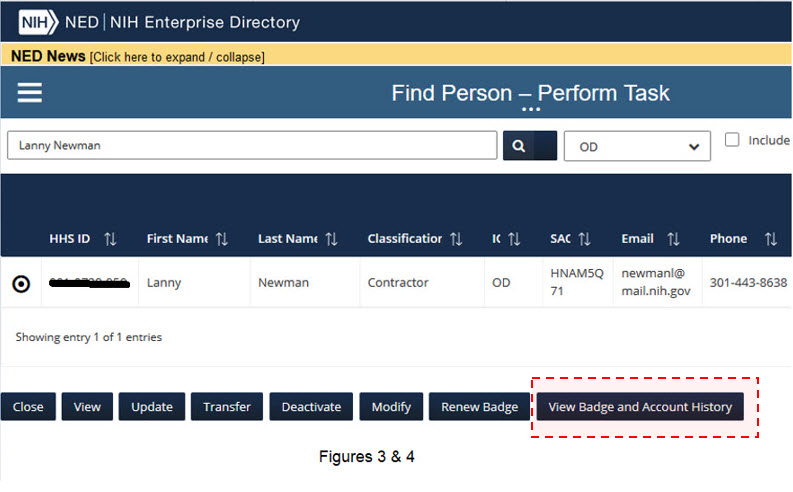Click the name search input field

252,145
